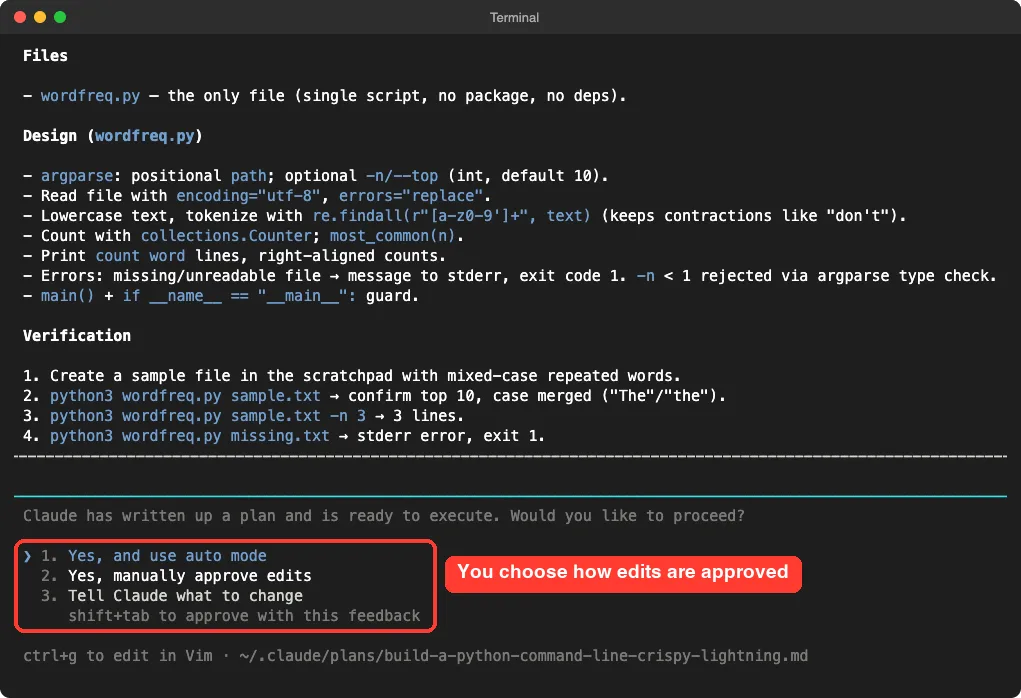The height and width of the screenshot is (698, 1021).
Task: Click 'most_common(n)' code text
Action: point(393,236)
